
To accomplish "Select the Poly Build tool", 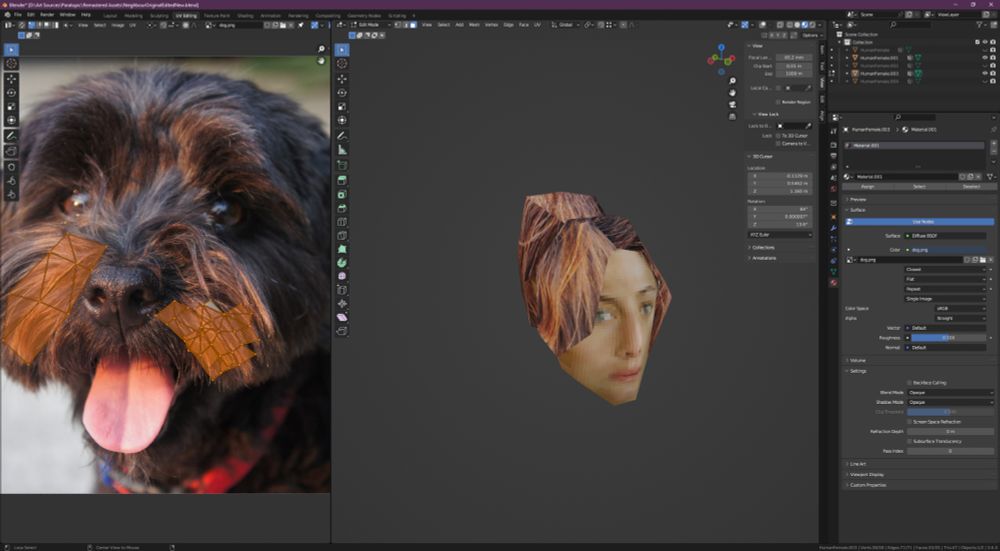I will click(342, 249).
